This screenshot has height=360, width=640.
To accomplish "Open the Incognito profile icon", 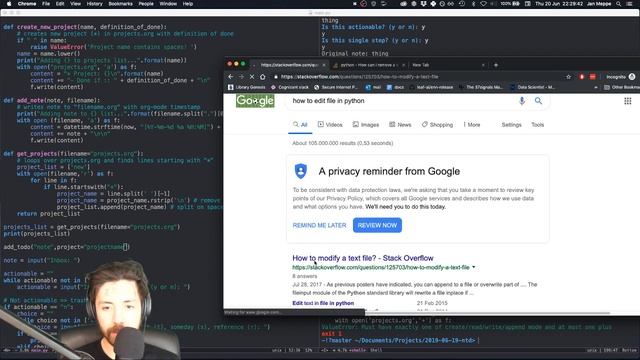I will 632,77.
